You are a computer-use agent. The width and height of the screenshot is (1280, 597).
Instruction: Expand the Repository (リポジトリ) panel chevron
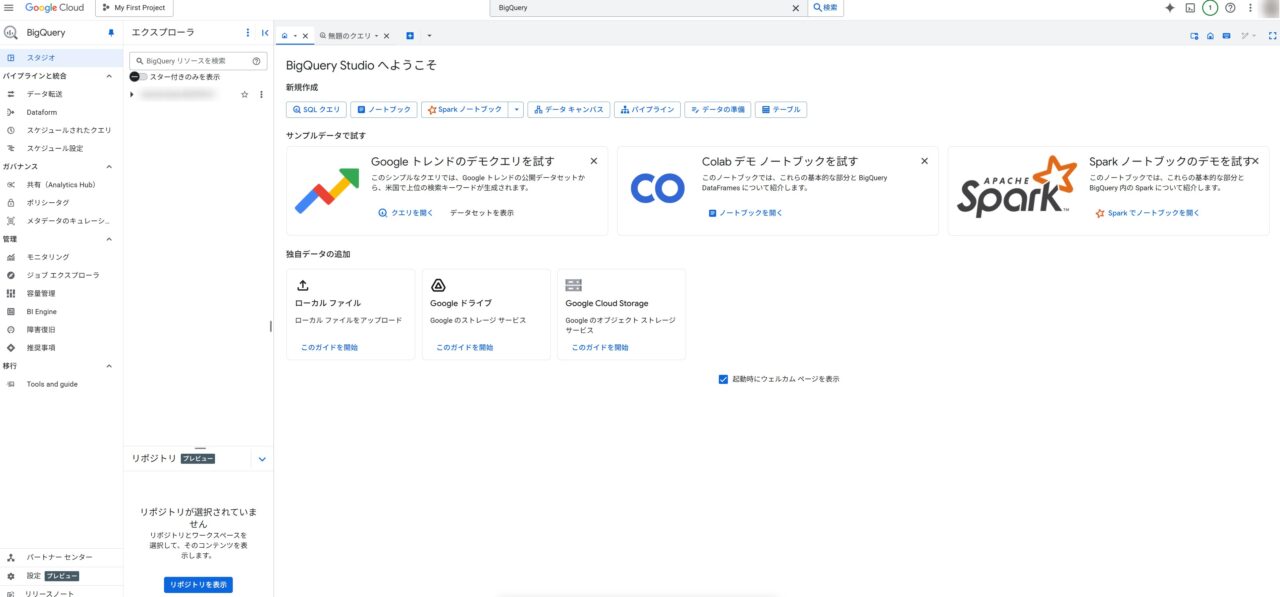pyautogui.click(x=262, y=459)
